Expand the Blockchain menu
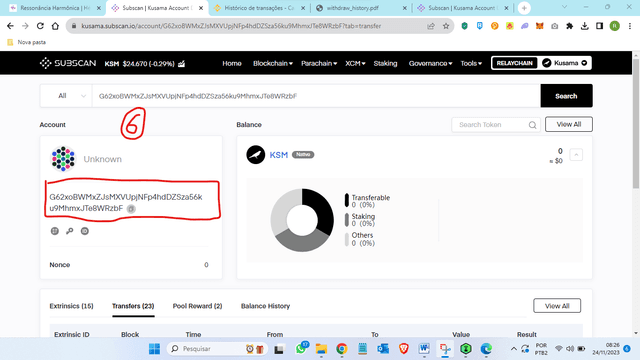 [273, 64]
